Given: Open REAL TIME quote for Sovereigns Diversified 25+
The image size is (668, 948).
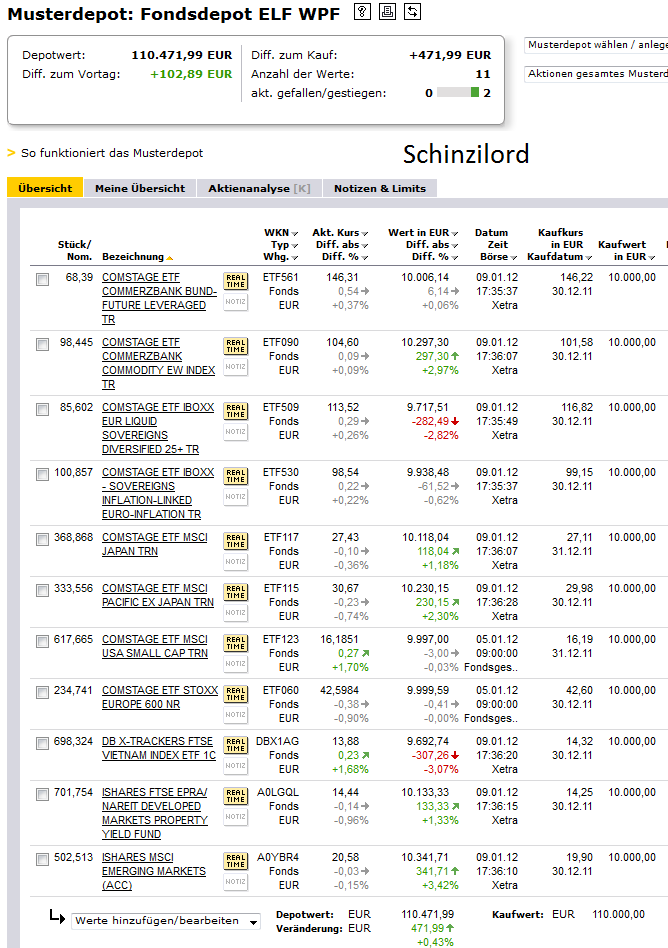Looking at the screenshot, I should point(236,411).
